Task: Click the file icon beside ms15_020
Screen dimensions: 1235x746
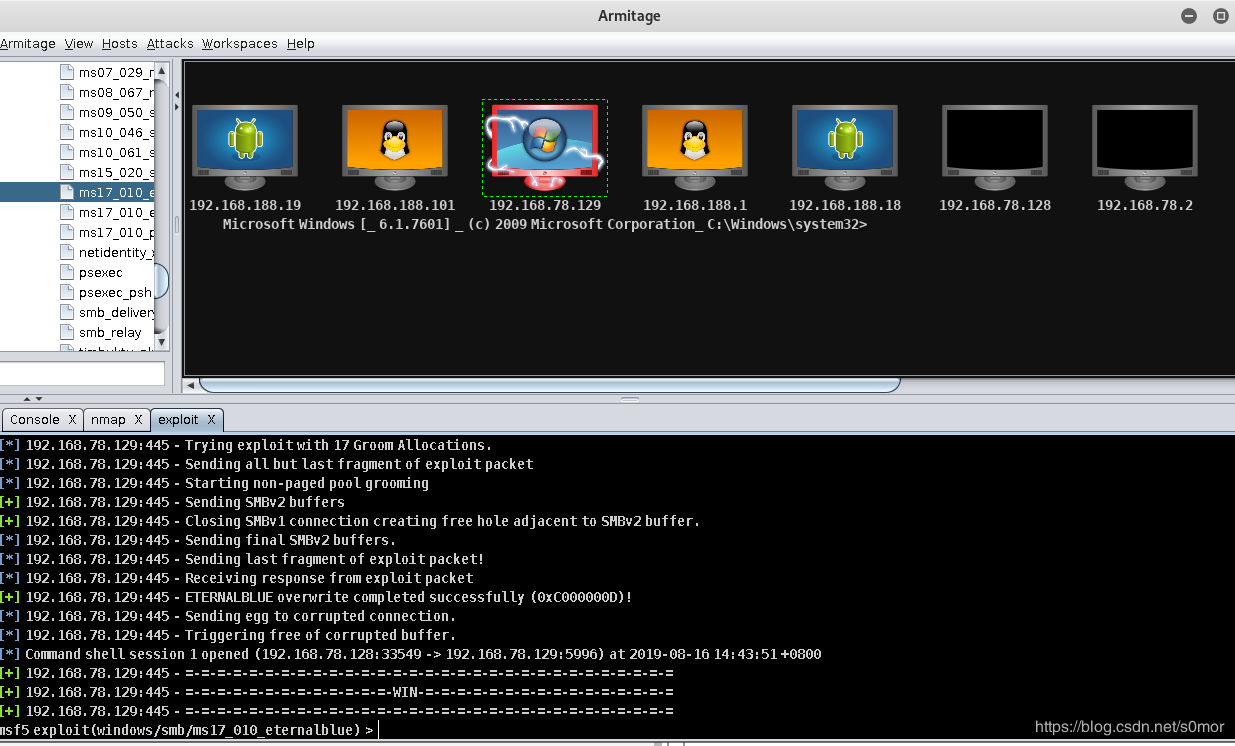Action: pyautogui.click(x=67, y=172)
